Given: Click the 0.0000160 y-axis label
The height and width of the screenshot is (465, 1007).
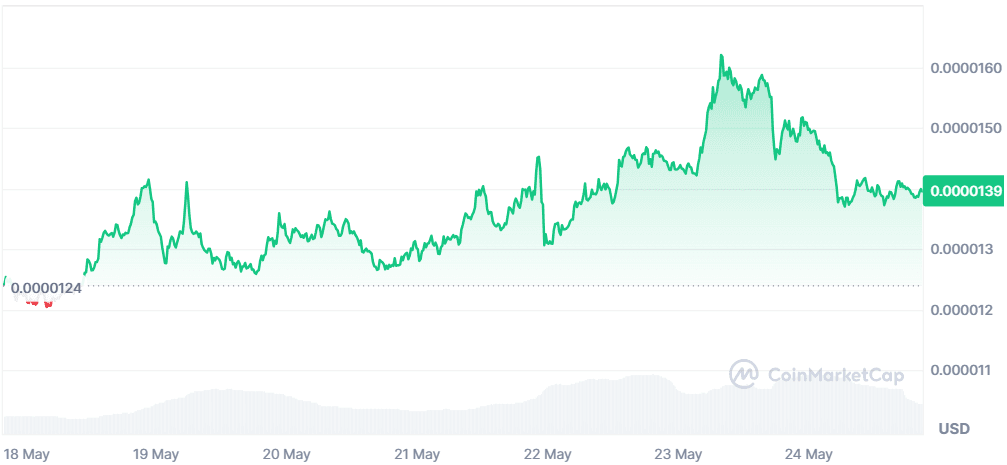Looking at the screenshot, I should coord(966,69).
